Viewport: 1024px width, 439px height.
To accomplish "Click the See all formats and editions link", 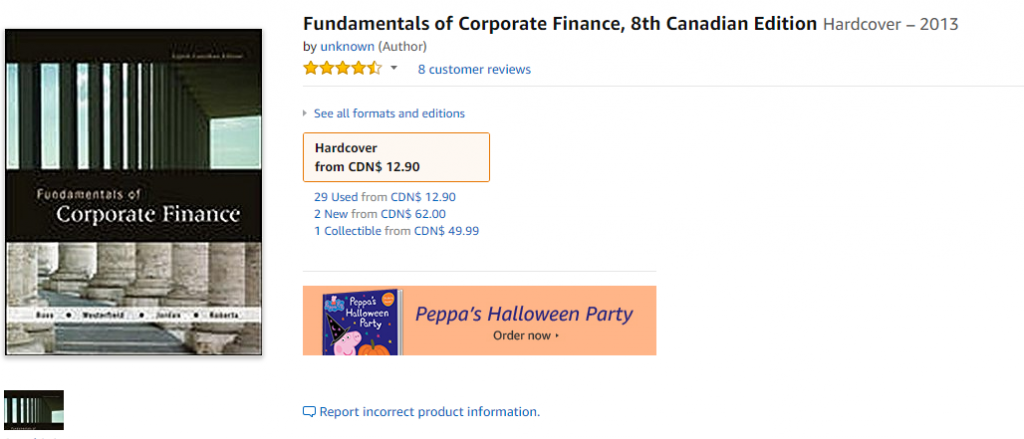I will [389, 114].
